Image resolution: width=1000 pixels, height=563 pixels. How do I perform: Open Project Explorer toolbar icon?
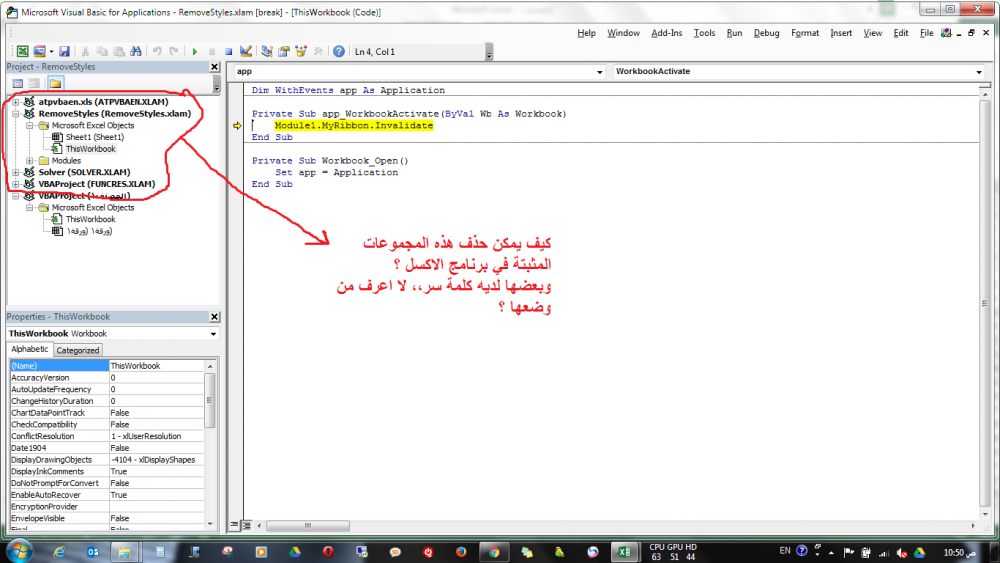point(267,52)
